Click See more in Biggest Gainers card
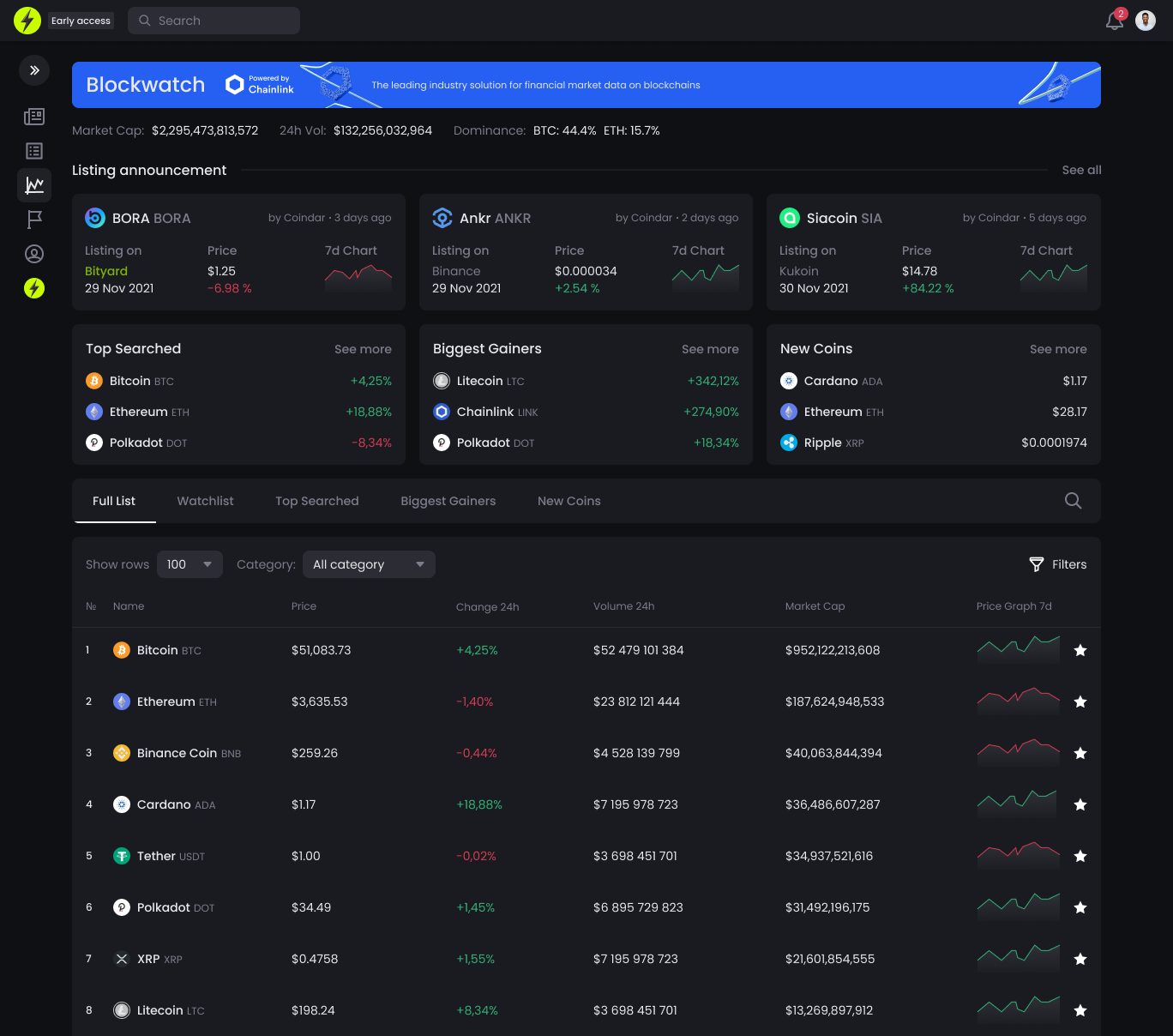1173x1036 pixels. coord(710,349)
